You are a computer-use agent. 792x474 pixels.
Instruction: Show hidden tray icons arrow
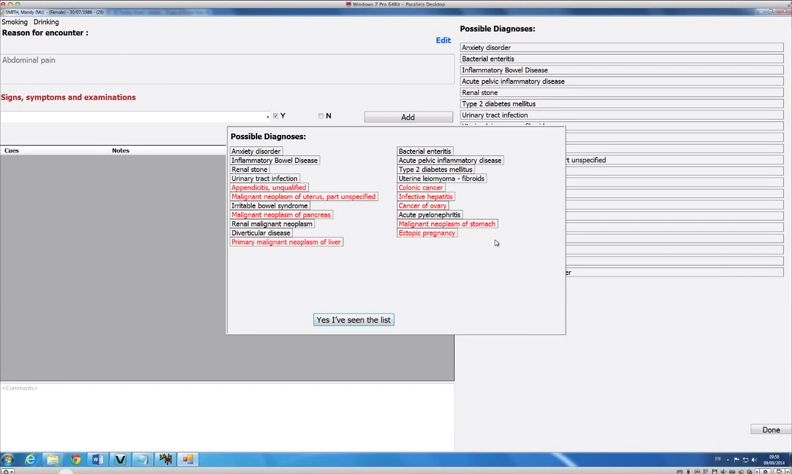point(727,460)
